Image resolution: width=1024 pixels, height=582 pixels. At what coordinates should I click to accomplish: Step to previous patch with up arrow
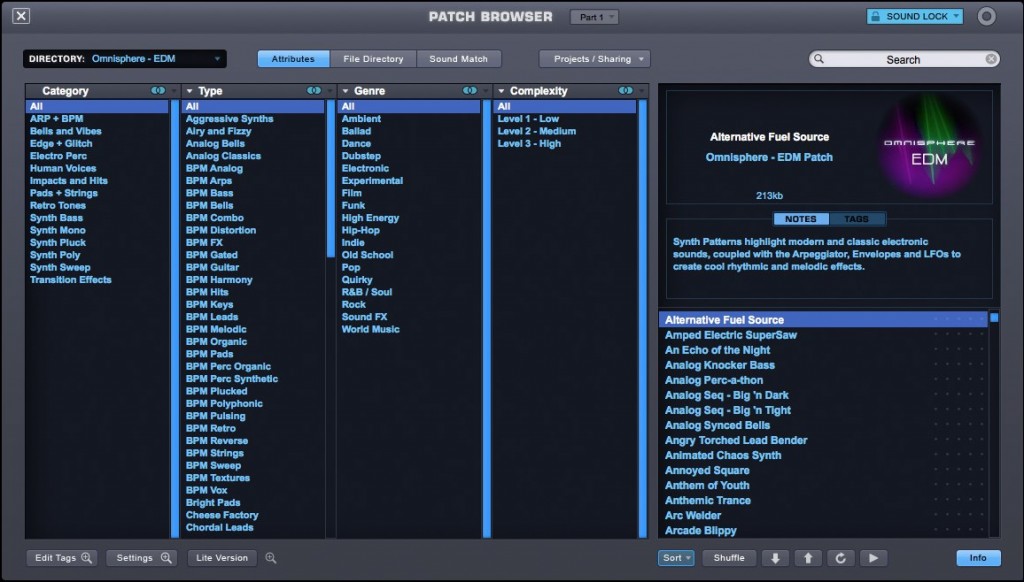808,558
